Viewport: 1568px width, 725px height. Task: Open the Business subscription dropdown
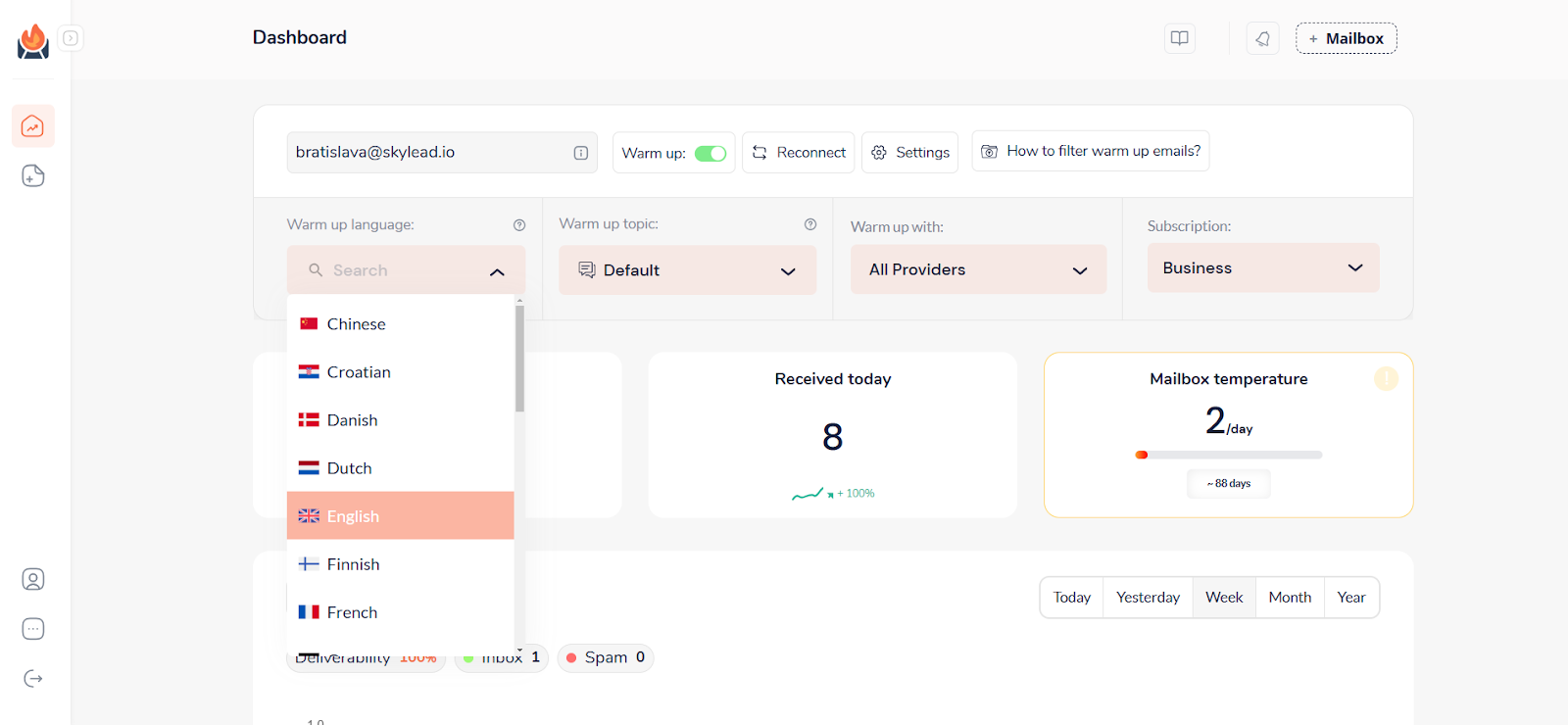(1262, 268)
